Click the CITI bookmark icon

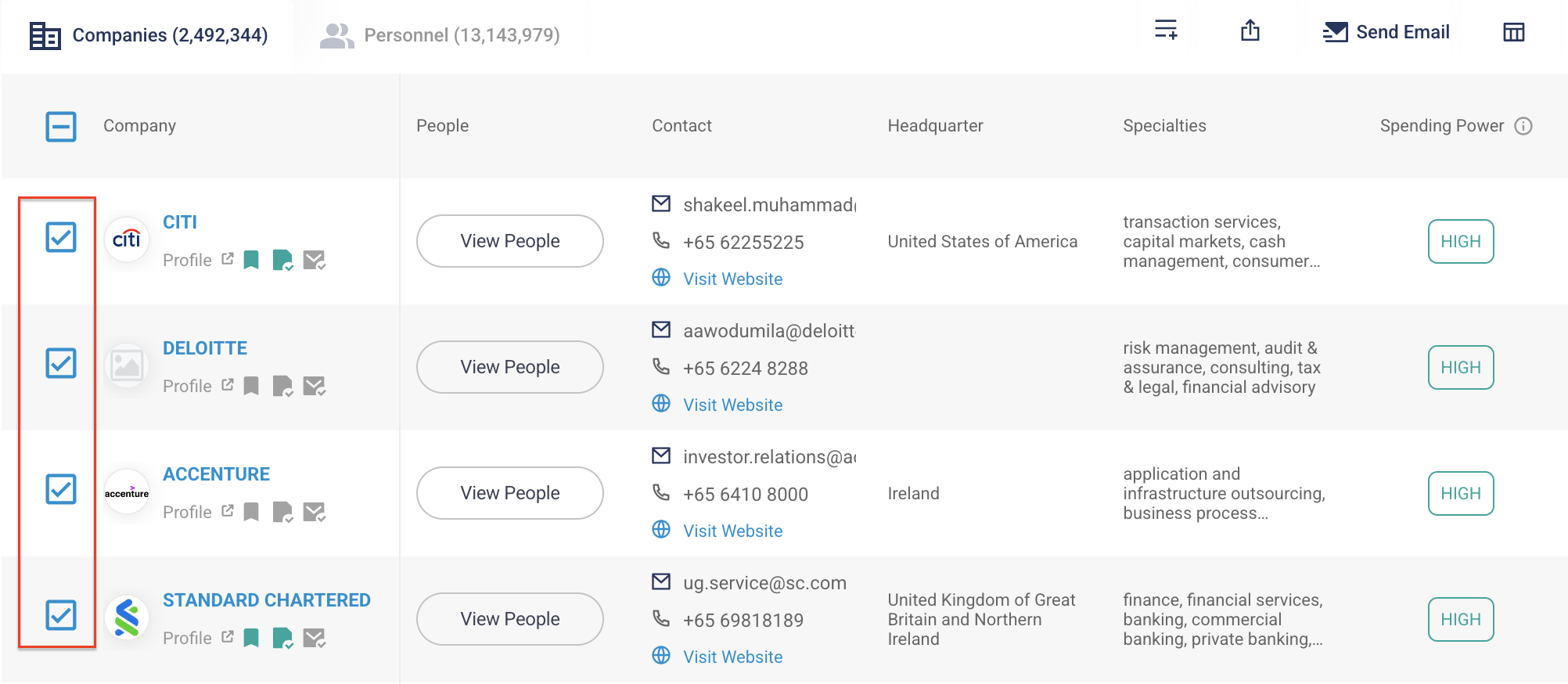[x=251, y=260]
